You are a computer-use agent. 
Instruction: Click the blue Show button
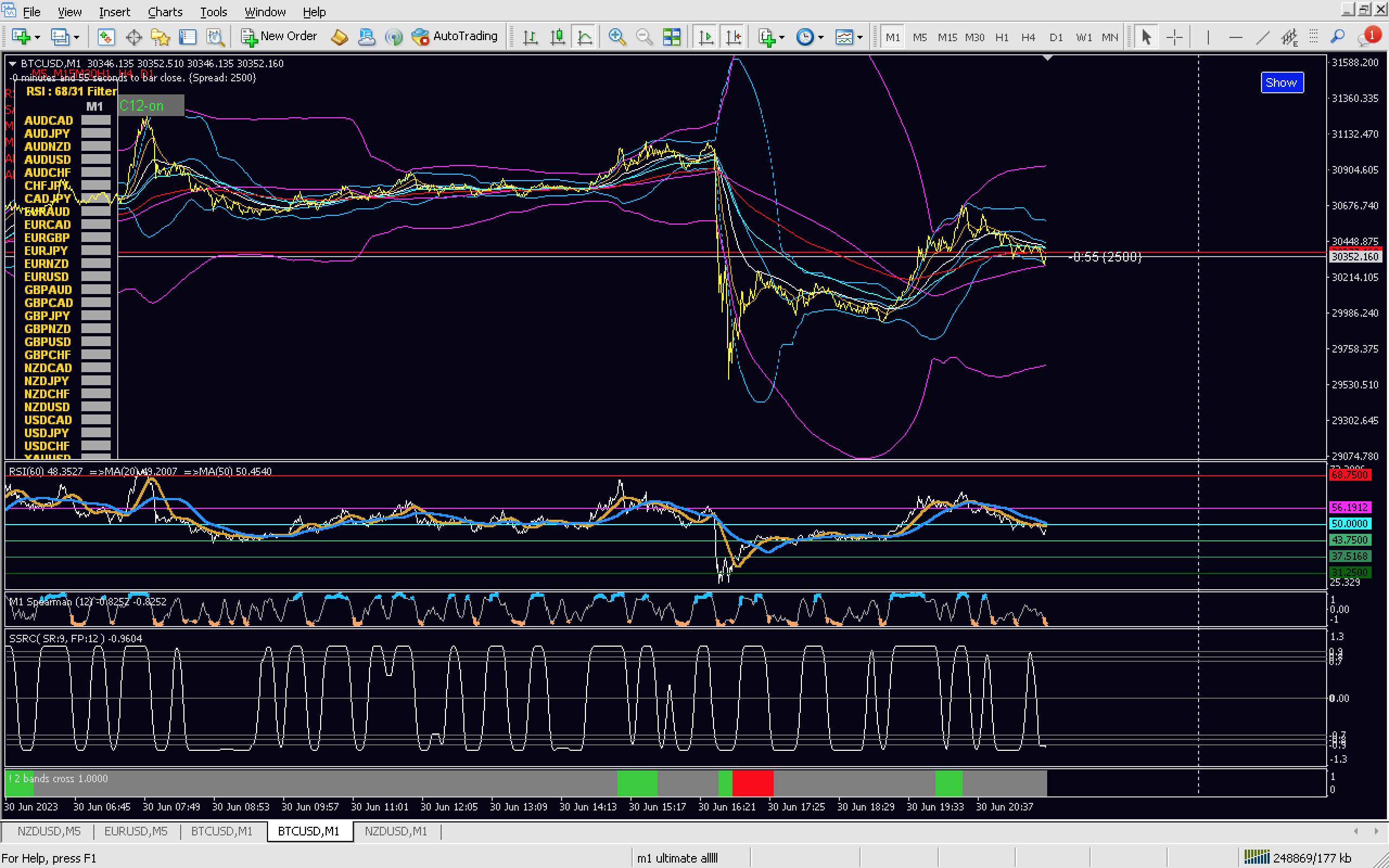tap(1281, 82)
